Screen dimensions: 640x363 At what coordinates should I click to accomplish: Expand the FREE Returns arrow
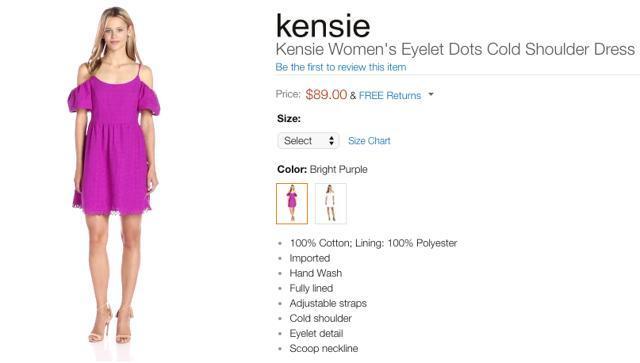(x=431, y=95)
